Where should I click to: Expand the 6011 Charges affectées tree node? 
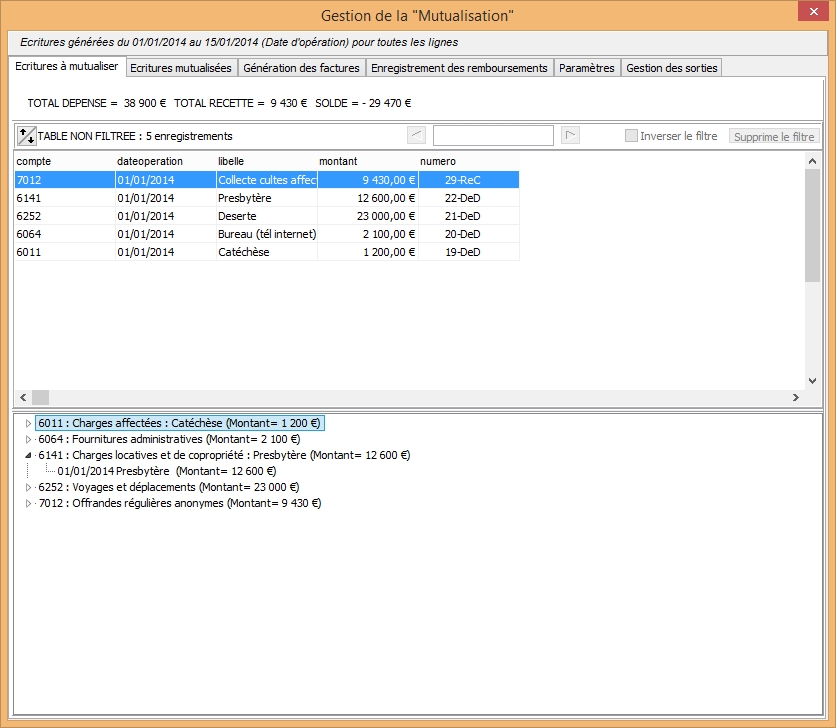click(x=28, y=424)
